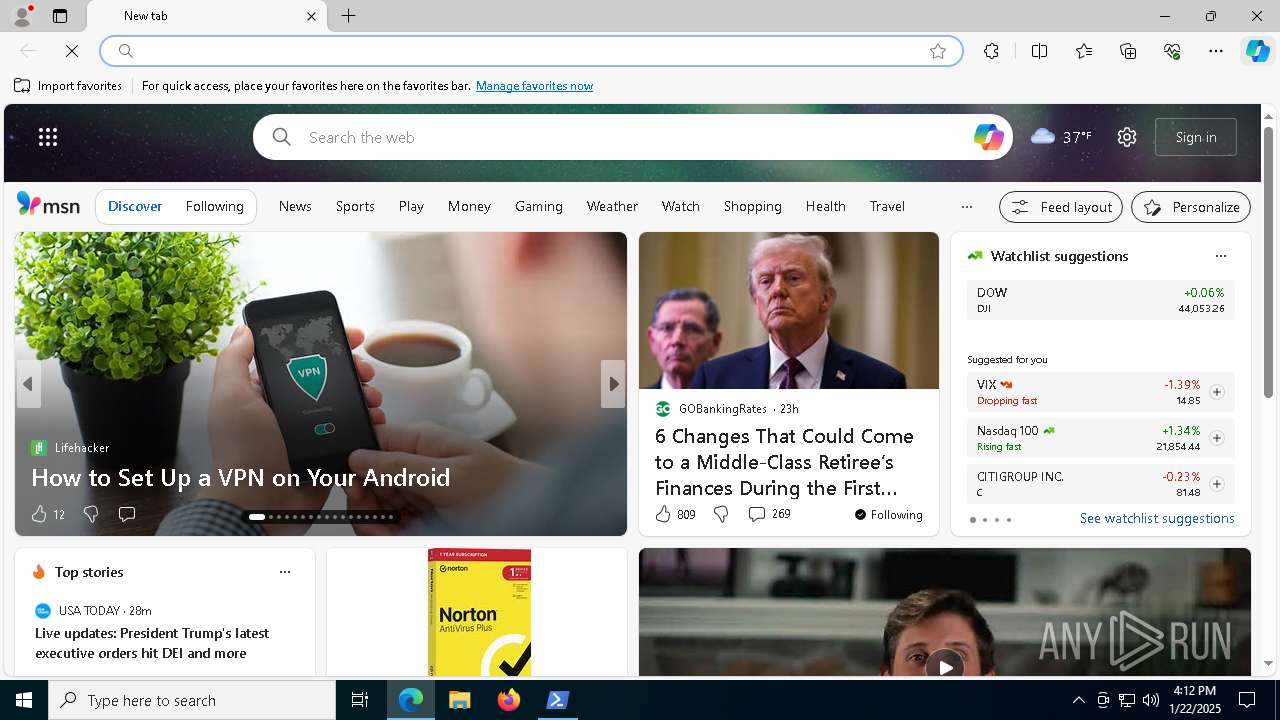This screenshot has width=1280, height=720.
Task: Open the profile icon in title bar
Action: click(x=22, y=16)
